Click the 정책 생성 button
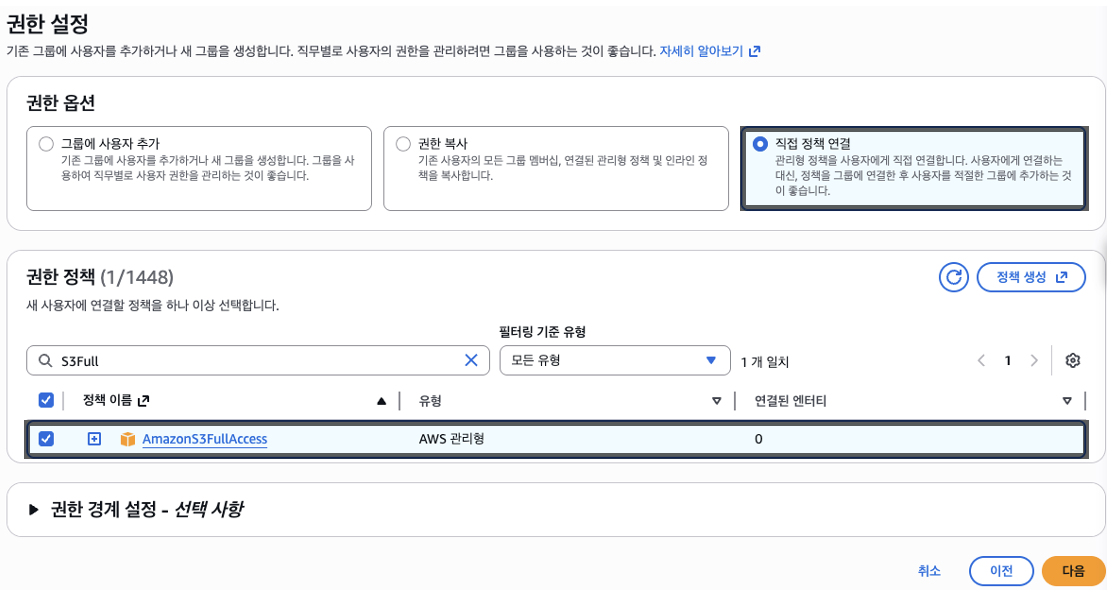The image size is (1118, 616). pos(1031,277)
